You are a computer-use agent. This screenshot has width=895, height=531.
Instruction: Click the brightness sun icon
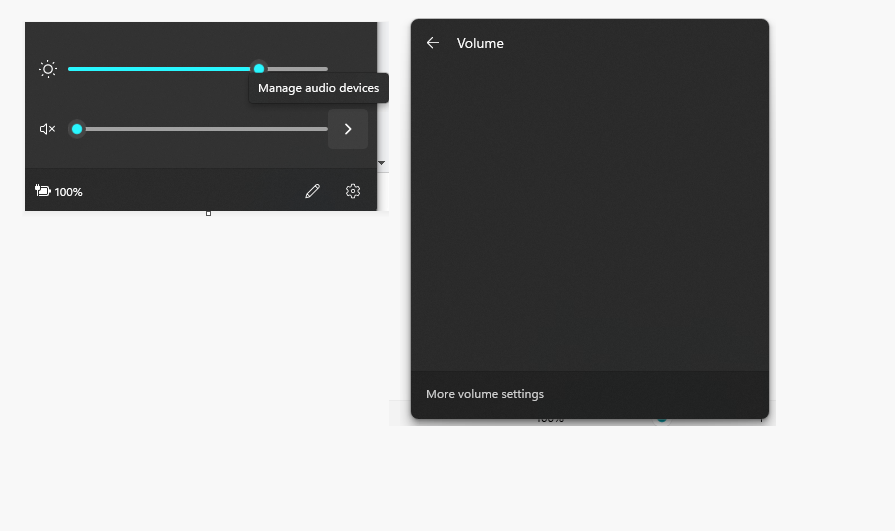[x=48, y=69]
